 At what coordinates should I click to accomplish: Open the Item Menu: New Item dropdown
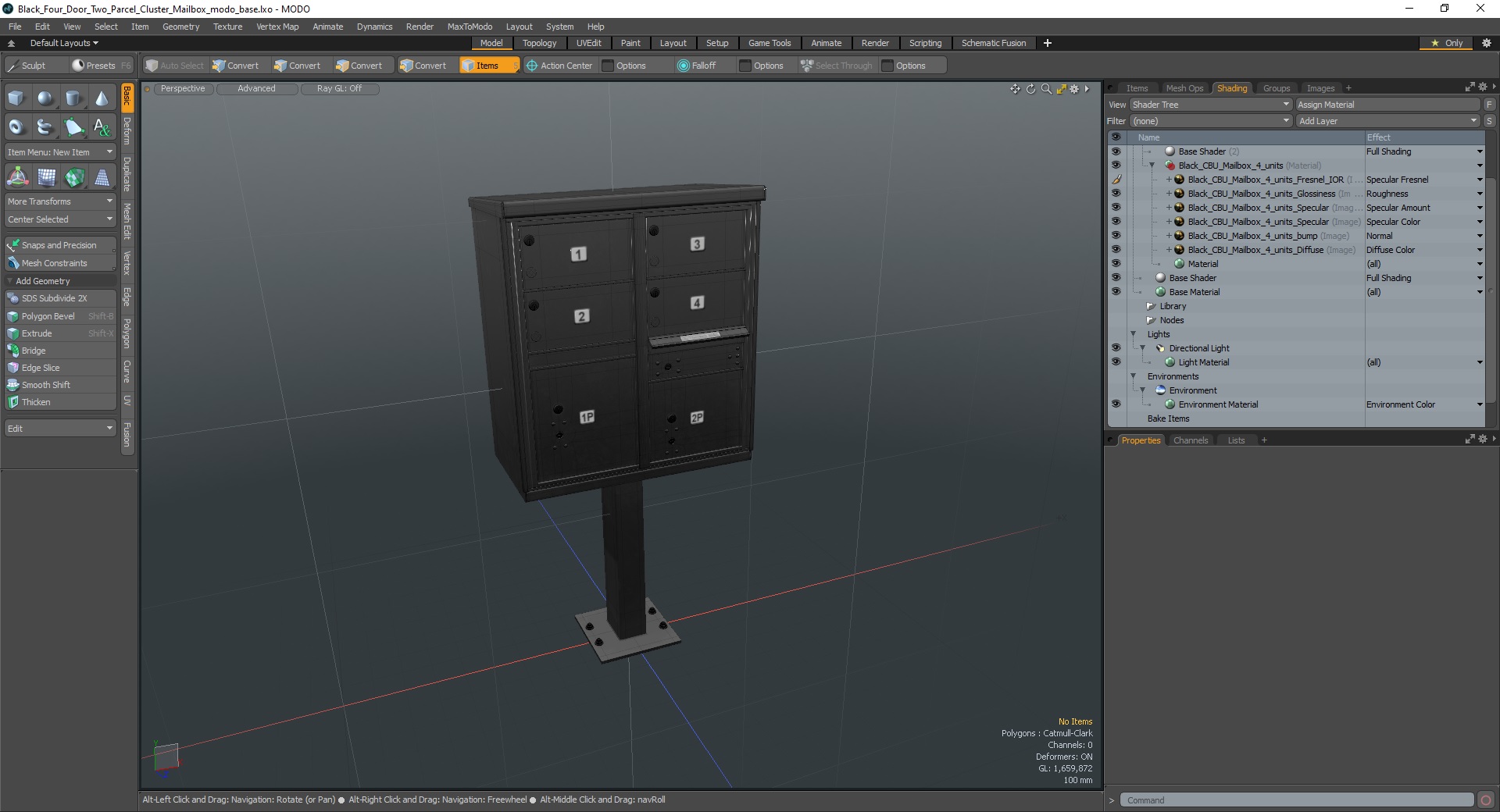coord(60,152)
